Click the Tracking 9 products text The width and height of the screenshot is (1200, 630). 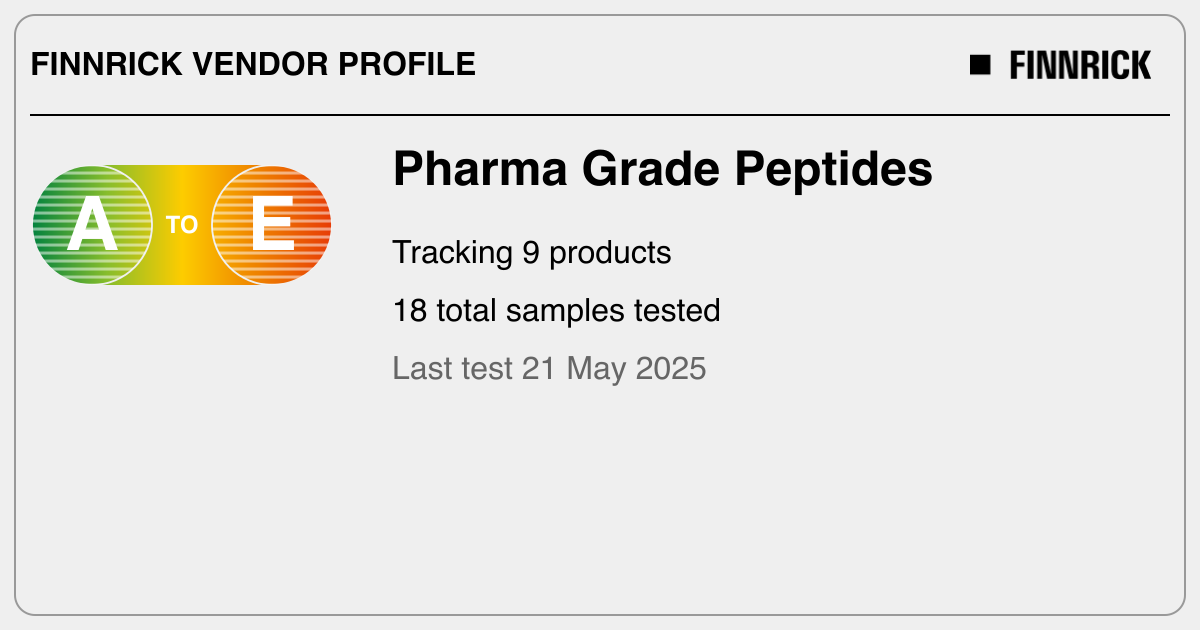(x=531, y=253)
